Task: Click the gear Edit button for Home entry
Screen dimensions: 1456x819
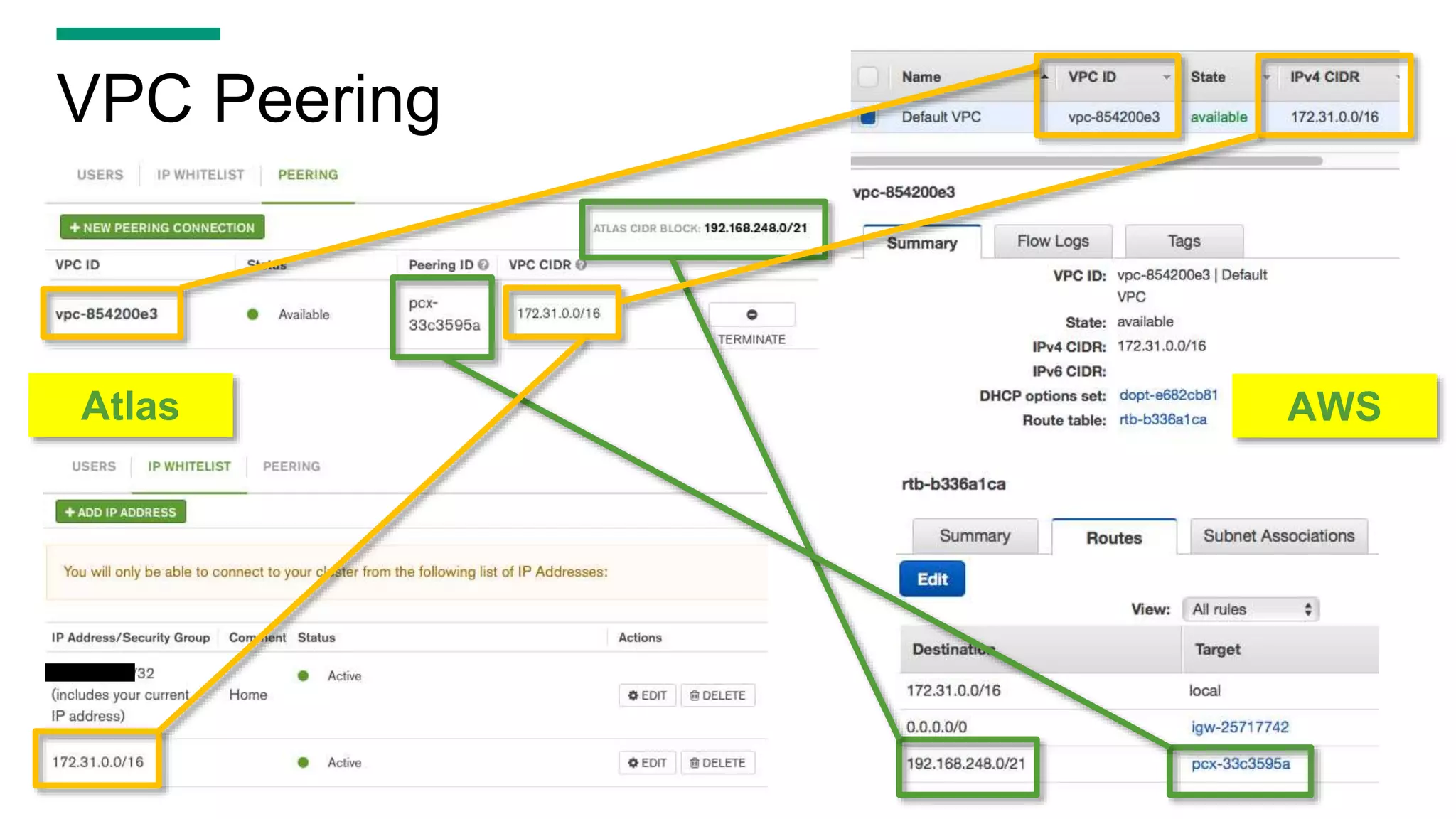Action: coord(647,695)
